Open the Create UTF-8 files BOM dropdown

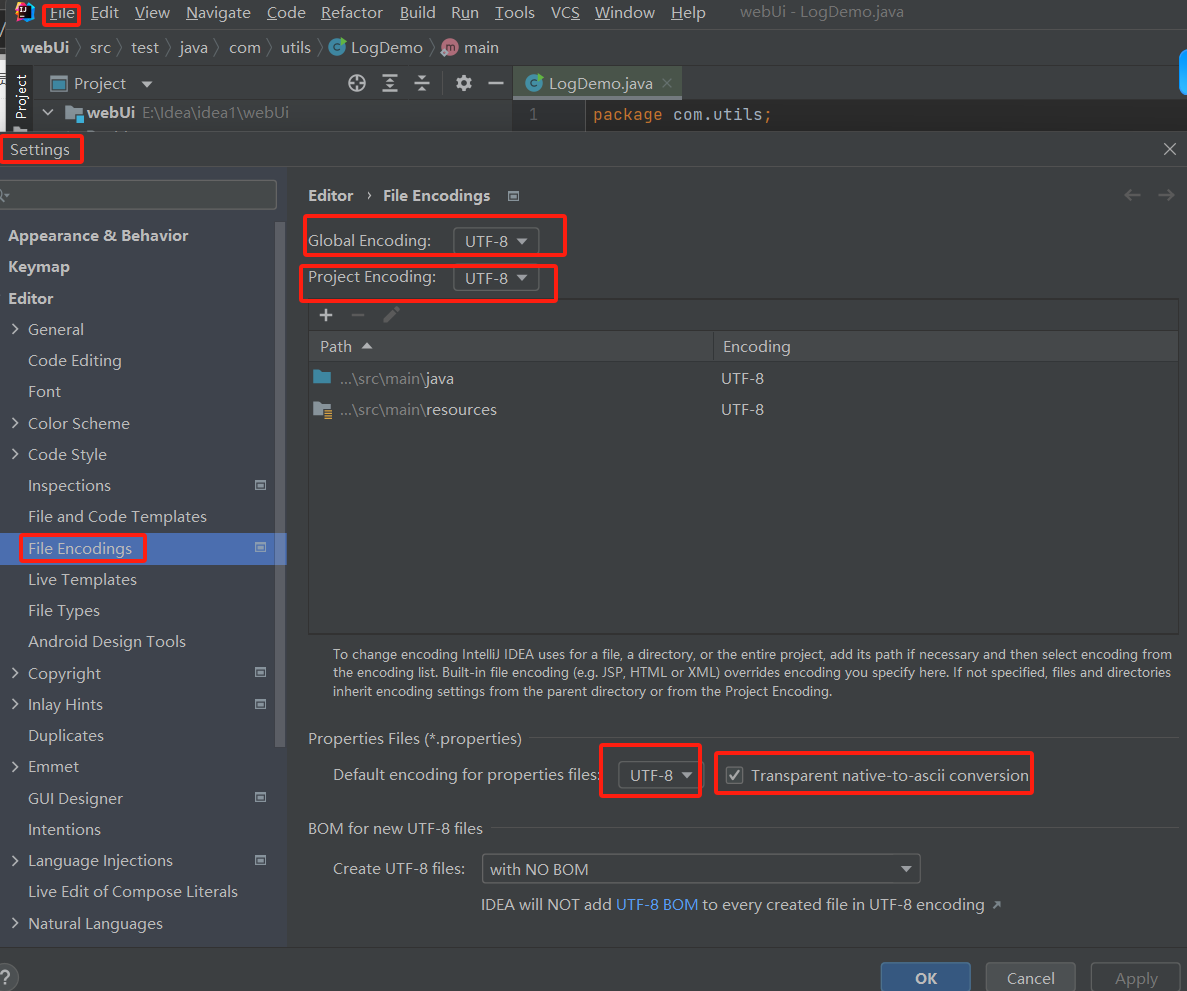(x=701, y=869)
